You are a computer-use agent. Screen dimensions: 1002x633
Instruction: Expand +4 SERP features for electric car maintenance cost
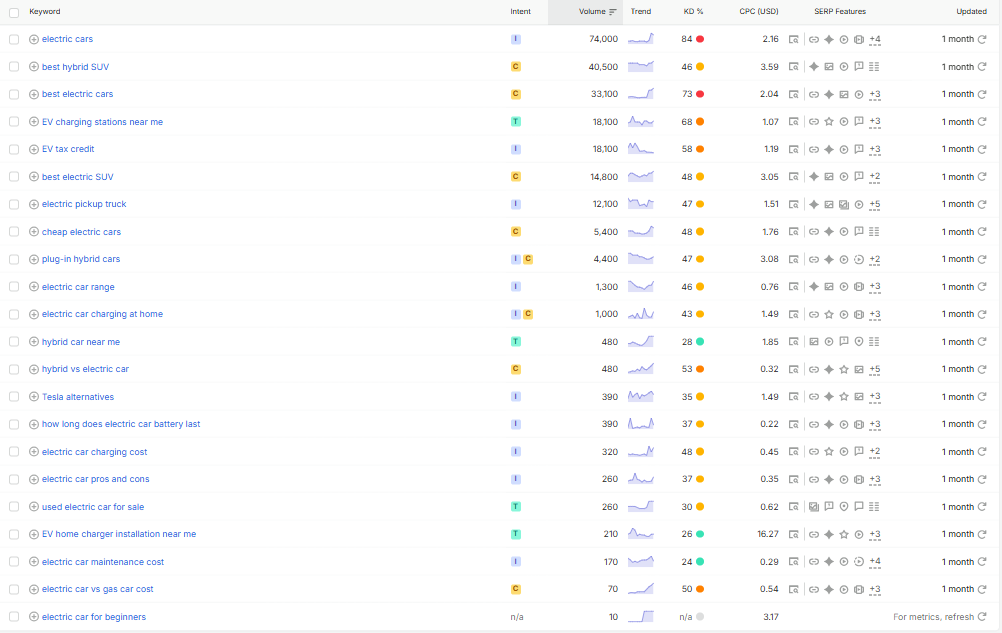coord(875,562)
